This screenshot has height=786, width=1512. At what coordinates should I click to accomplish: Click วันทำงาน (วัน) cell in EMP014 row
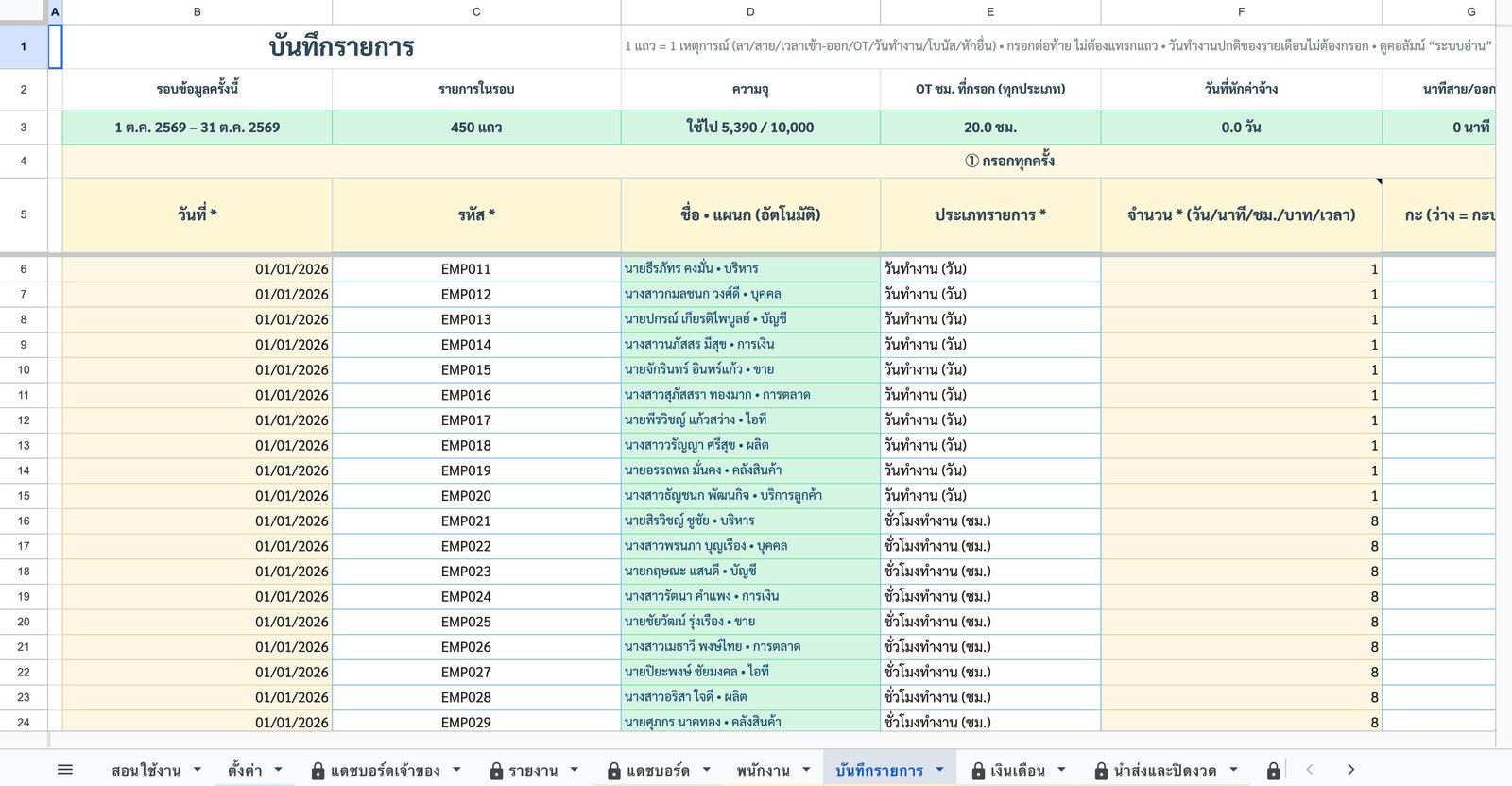[x=990, y=345]
